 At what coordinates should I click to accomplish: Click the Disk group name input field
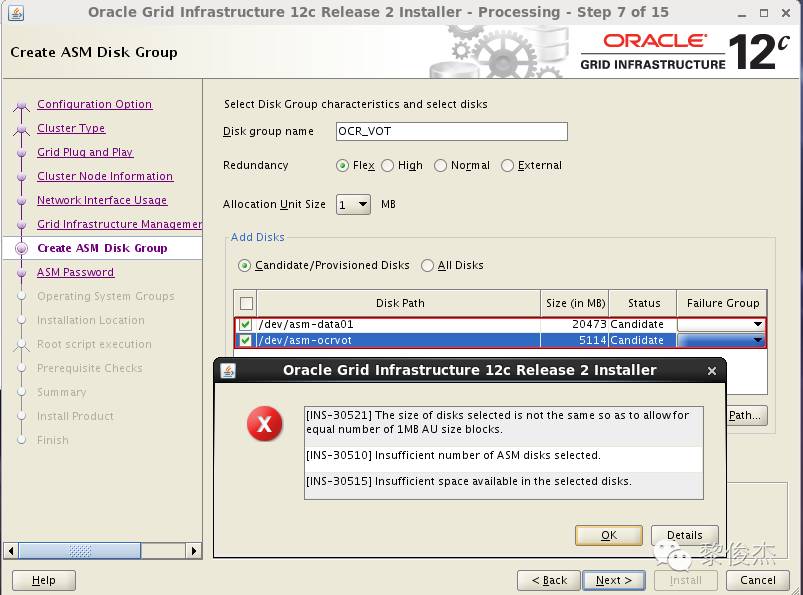click(x=452, y=132)
